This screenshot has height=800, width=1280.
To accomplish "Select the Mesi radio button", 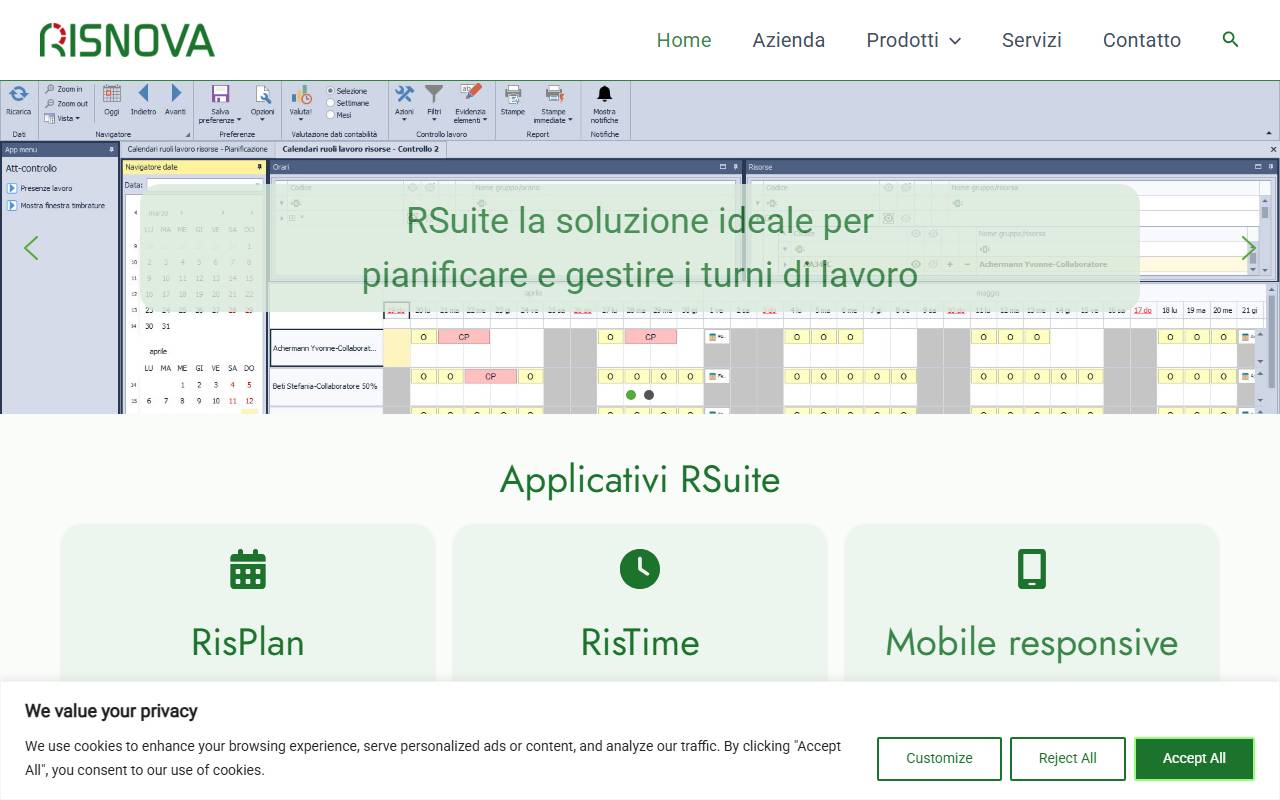I will pyautogui.click(x=331, y=115).
